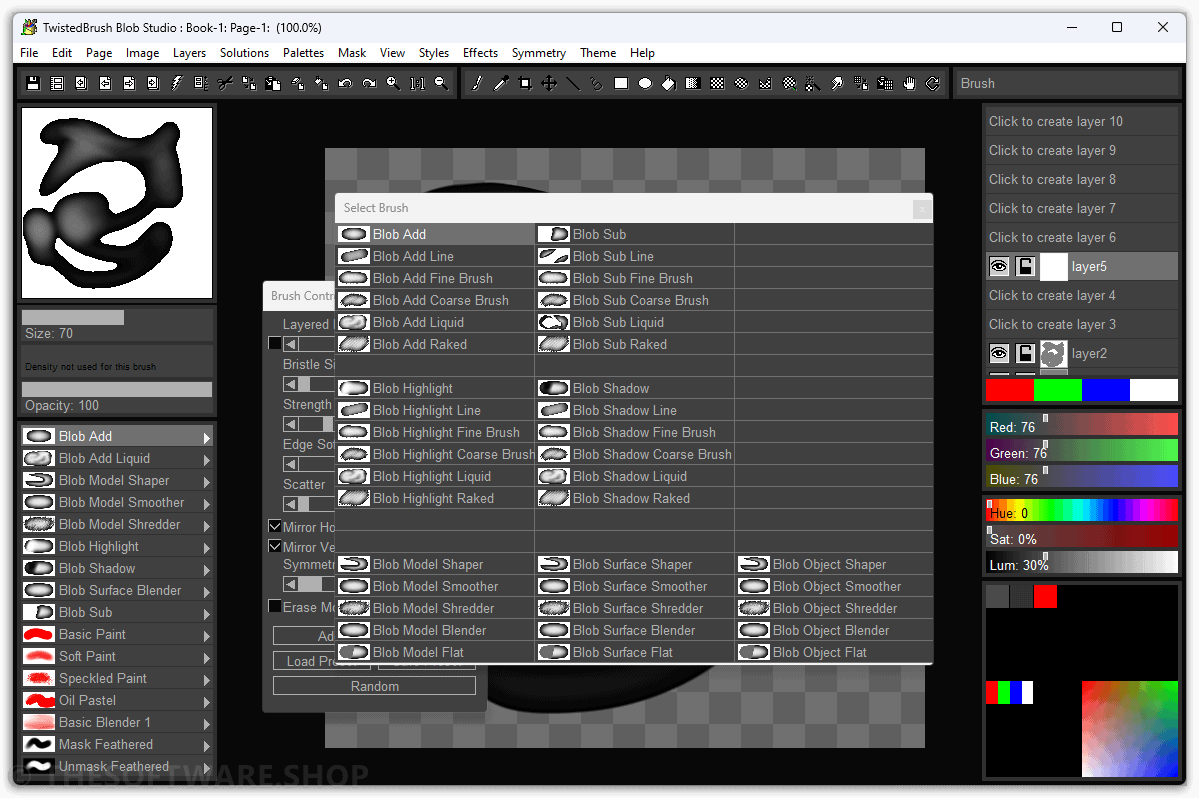
Task: Click the zoom in magnifier icon
Action: tap(393, 83)
